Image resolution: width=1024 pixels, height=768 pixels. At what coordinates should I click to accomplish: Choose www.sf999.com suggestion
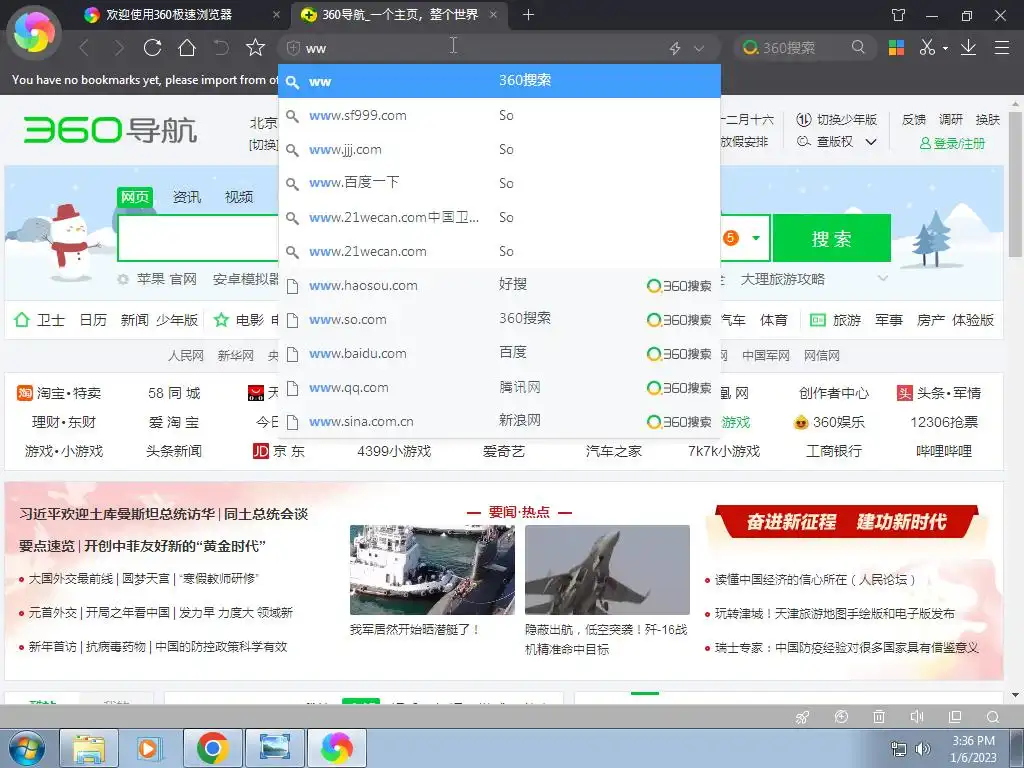tap(500, 116)
